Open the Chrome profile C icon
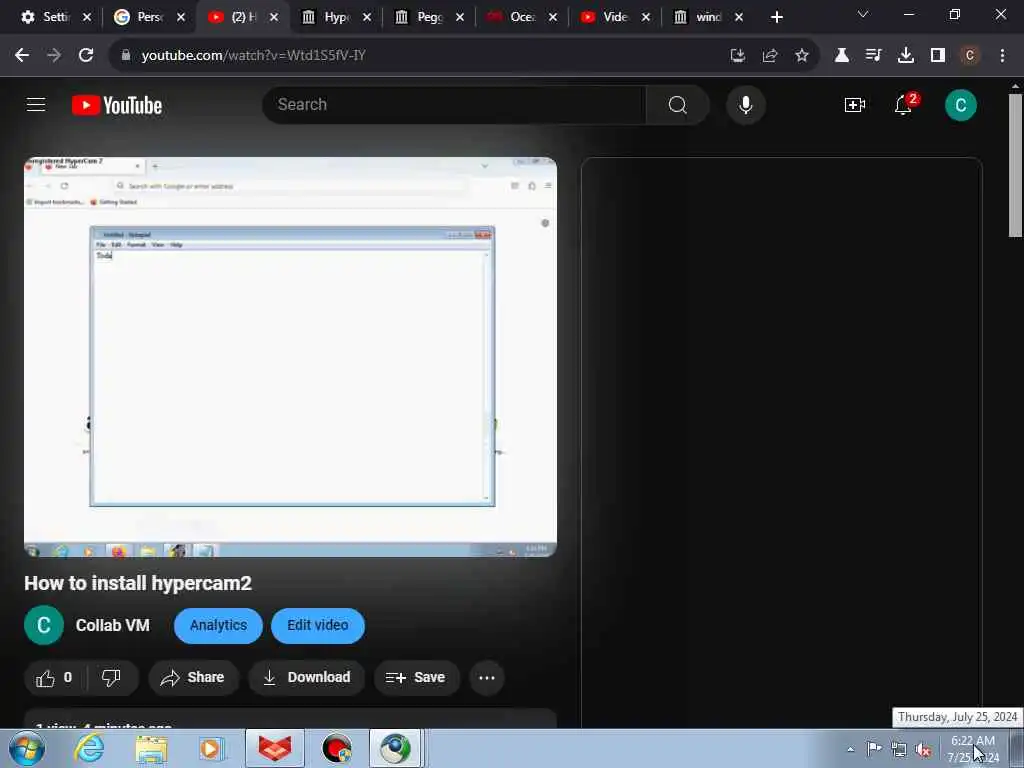Image resolution: width=1024 pixels, height=768 pixels. (970, 56)
